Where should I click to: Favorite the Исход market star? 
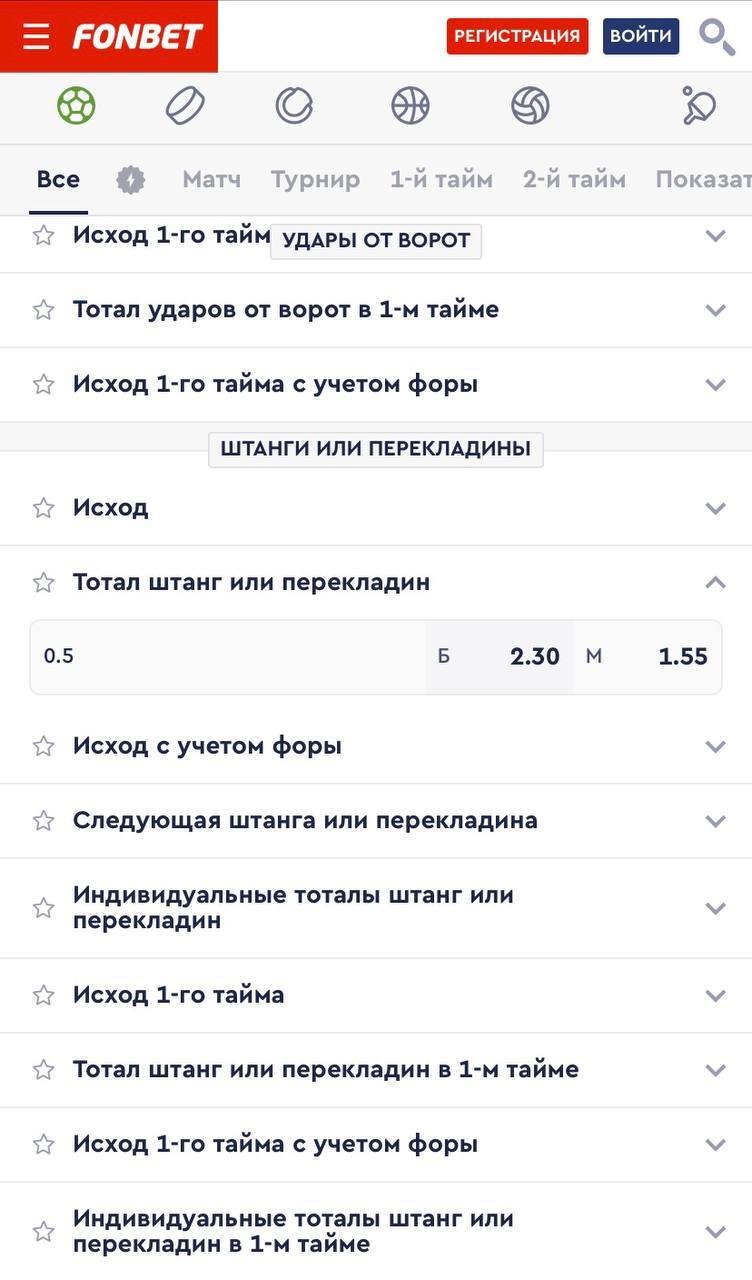pos(43,508)
